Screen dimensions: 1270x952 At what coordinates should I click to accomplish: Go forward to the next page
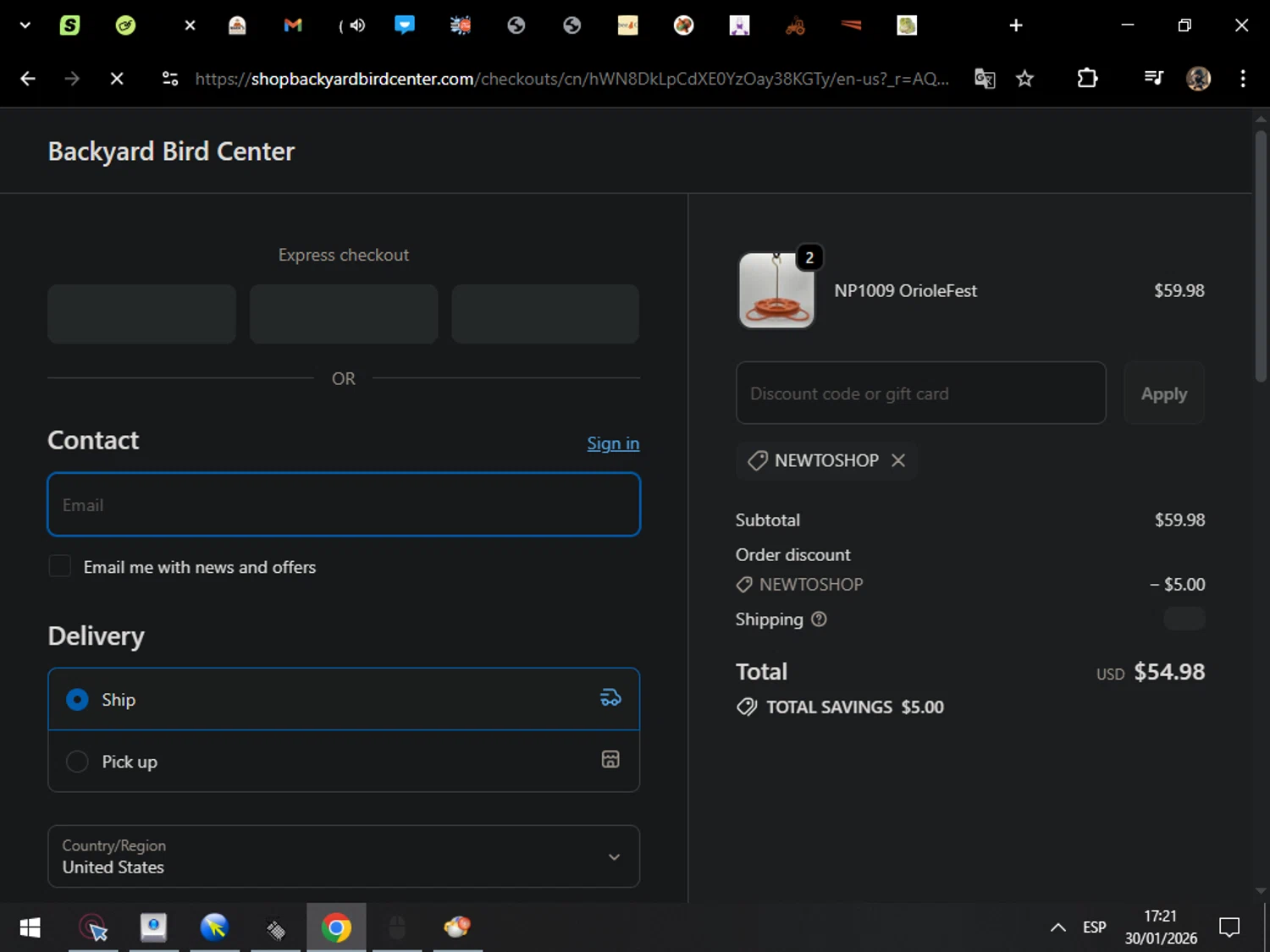click(72, 79)
